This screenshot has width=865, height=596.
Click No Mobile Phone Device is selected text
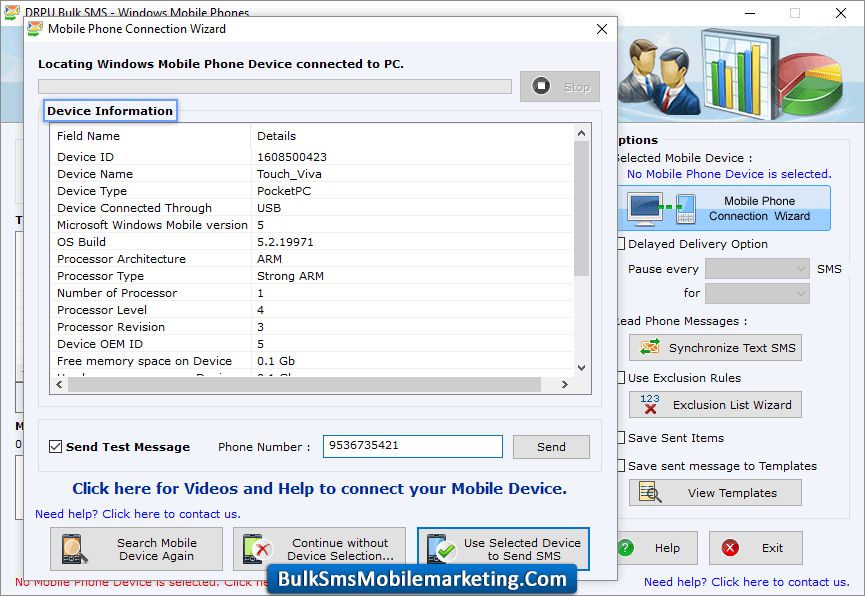tap(729, 174)
